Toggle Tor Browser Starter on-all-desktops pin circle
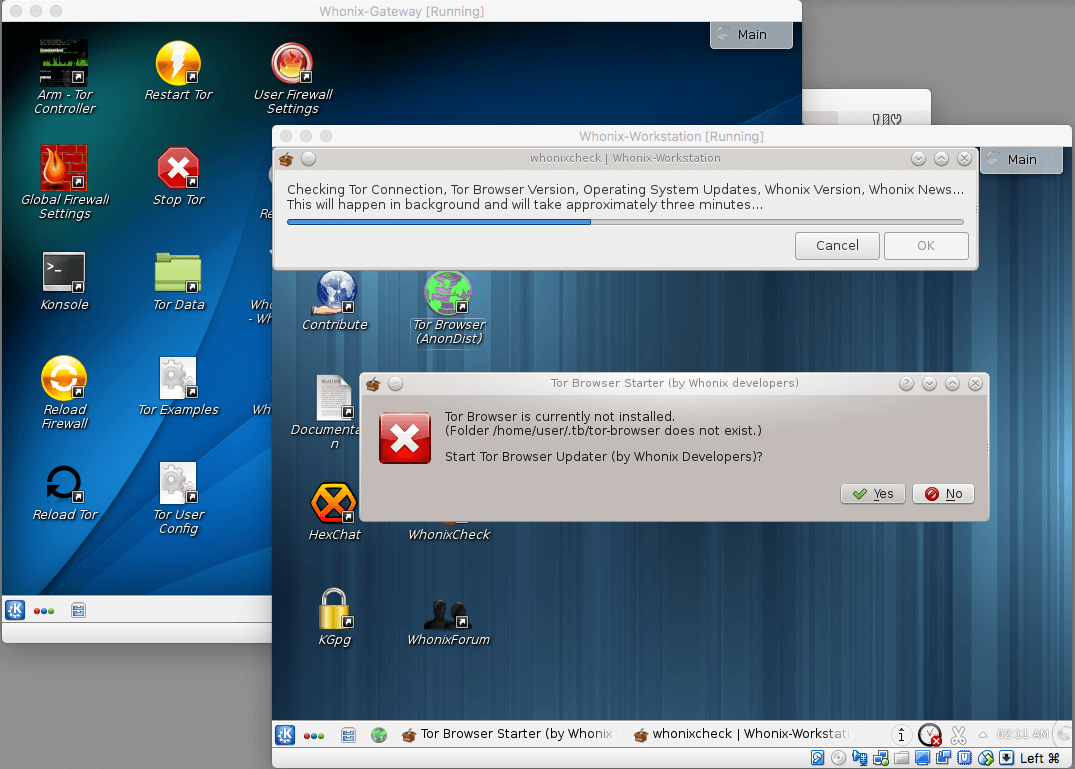The height and width of the screenshot is (769, 1075). tap(396, 384)
